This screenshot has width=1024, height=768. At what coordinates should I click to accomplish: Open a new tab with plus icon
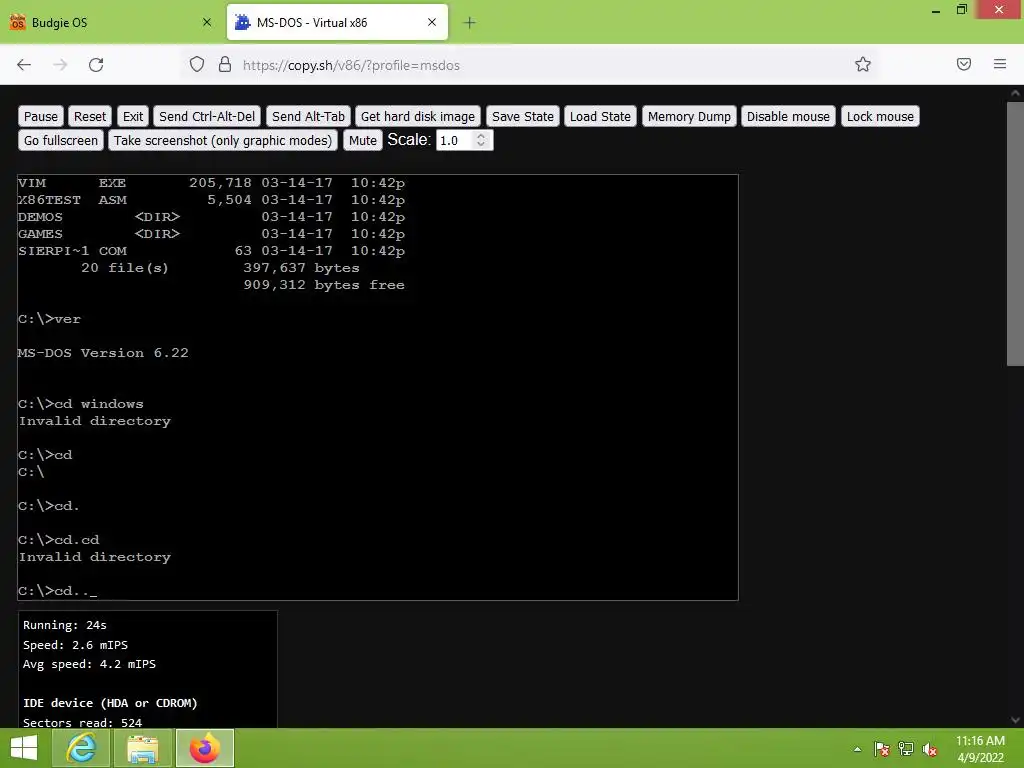pyautogui.click(x=469, y=23)
